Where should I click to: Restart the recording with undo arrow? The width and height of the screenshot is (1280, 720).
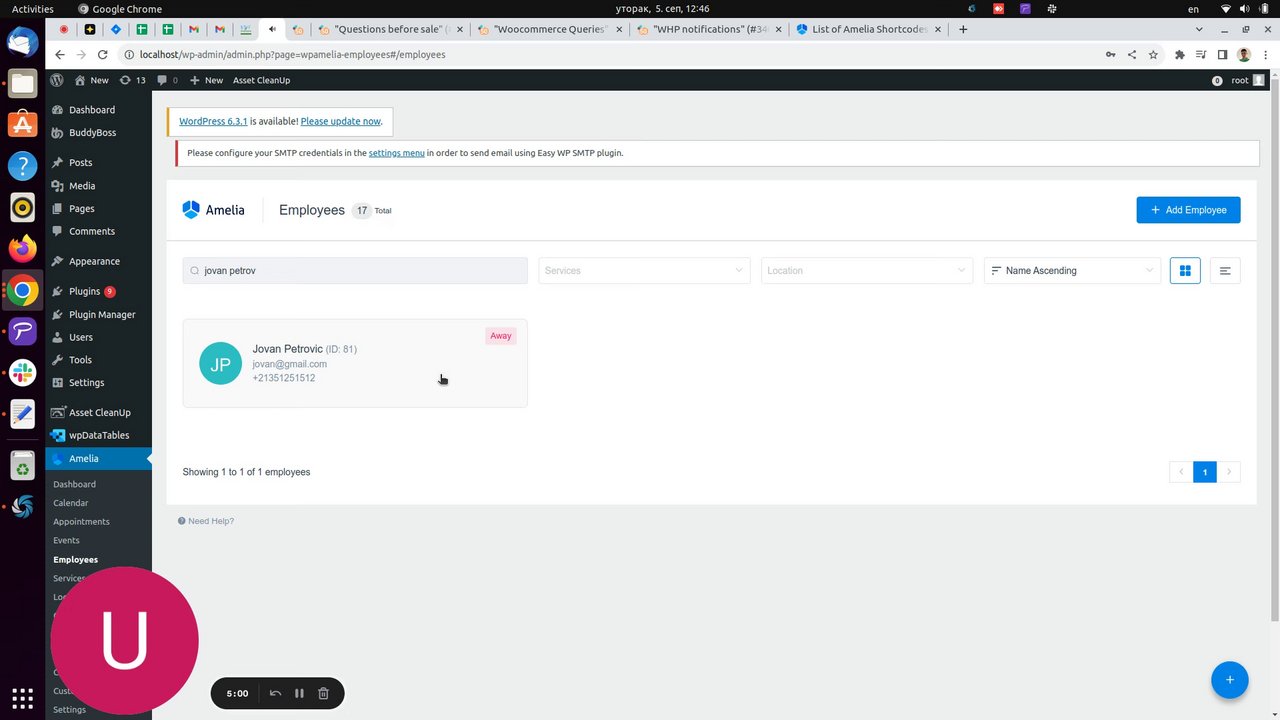(275, 693)
